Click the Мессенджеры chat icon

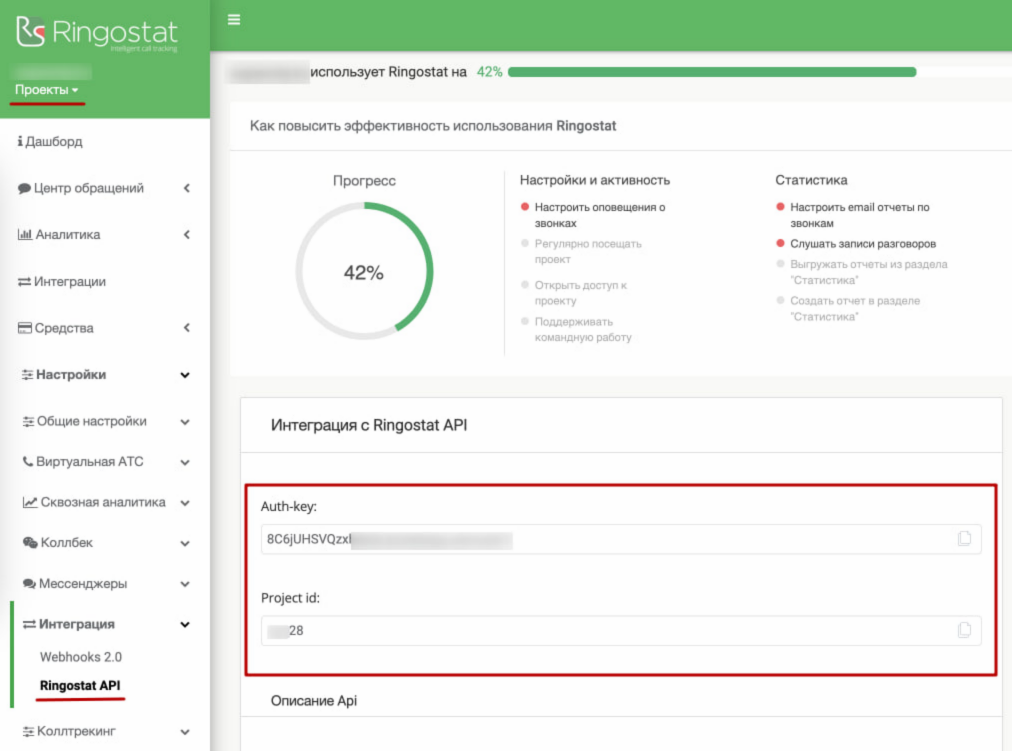(x=29, y=584)
